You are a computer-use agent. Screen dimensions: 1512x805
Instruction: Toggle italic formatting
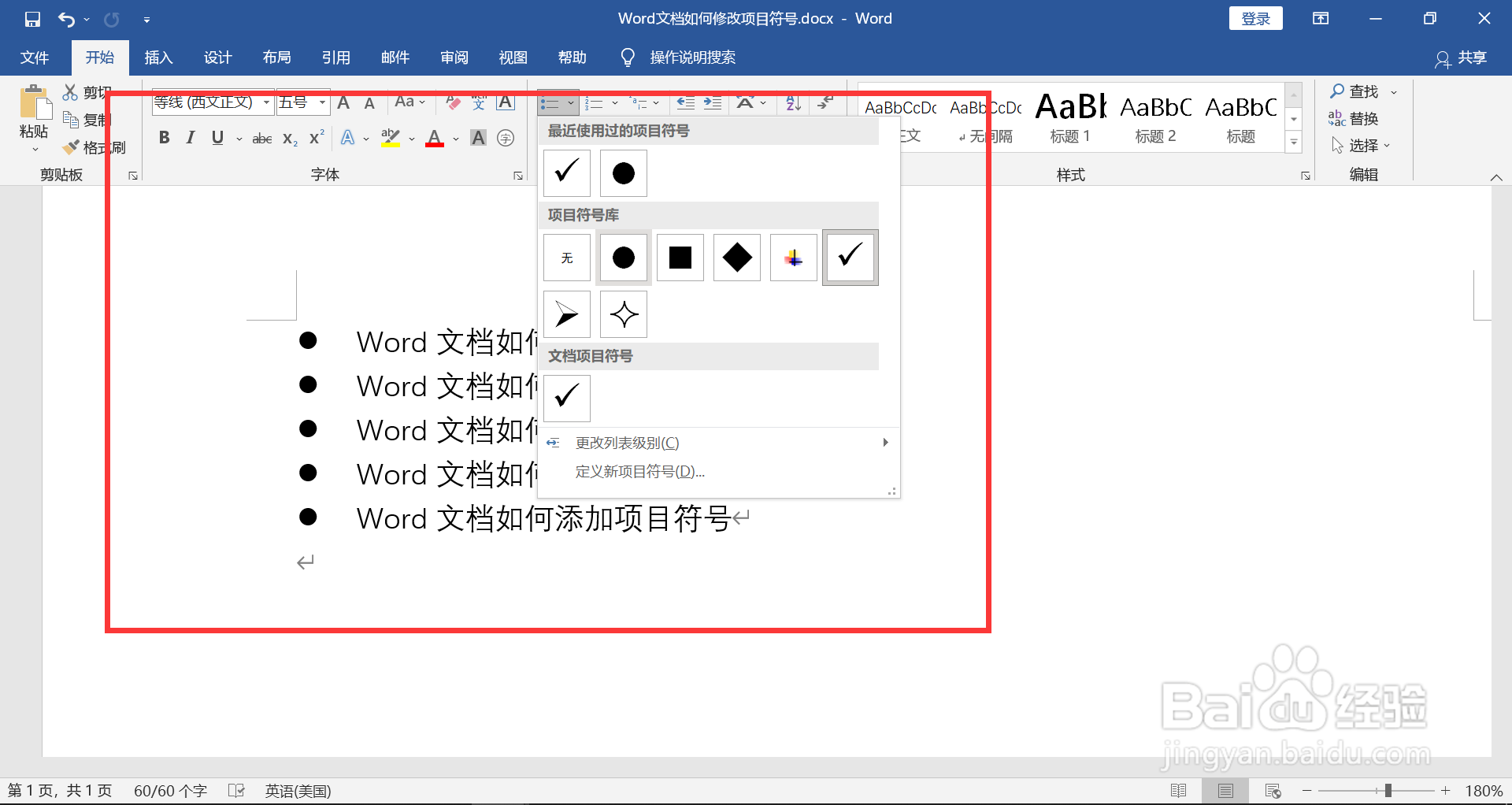[190, 138]
